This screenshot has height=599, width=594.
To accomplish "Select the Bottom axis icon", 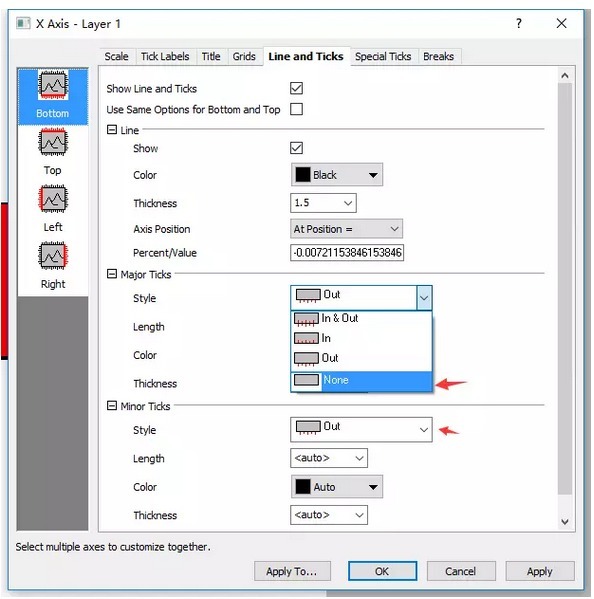I will click(53, 85).
